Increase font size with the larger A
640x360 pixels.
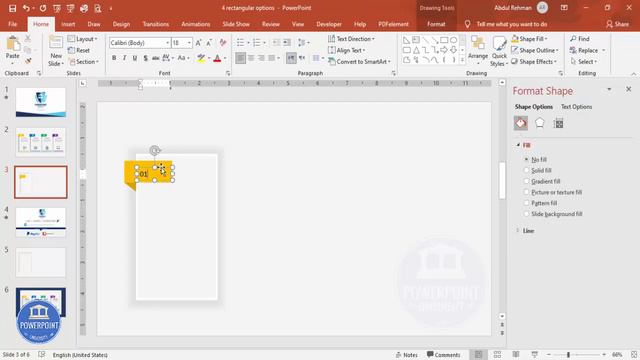click(198, 43)
